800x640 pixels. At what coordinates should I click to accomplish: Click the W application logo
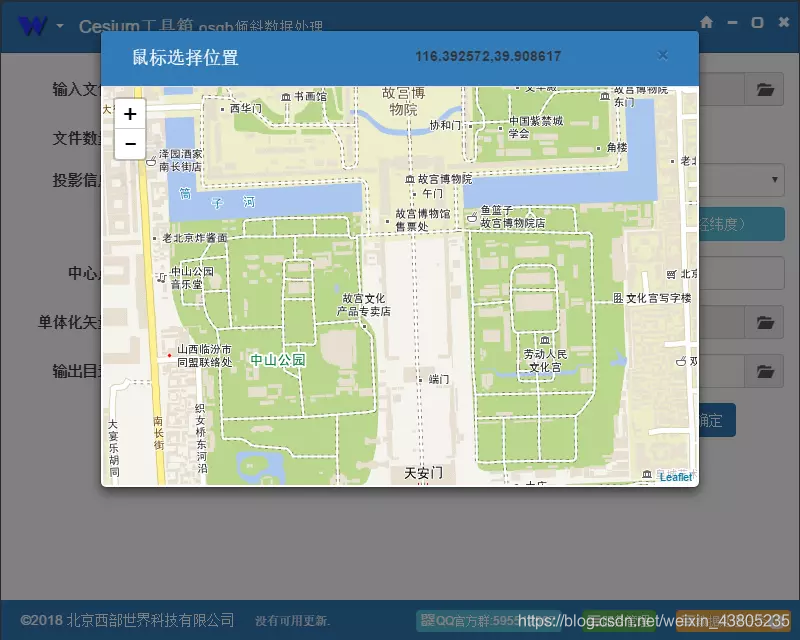pos(32,26)
